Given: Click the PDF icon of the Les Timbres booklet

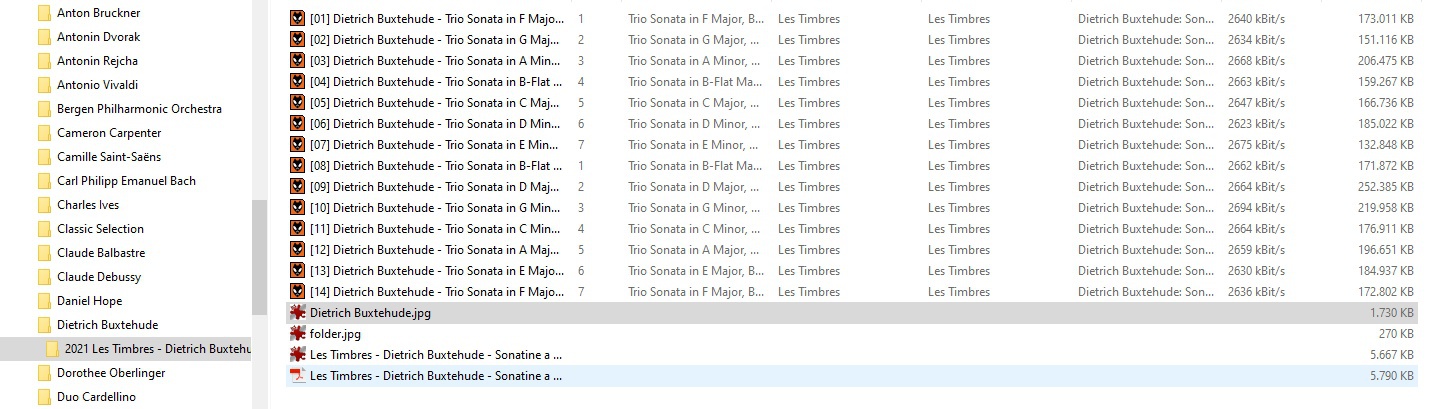Looking at the screenshot, I should pos(297,376).
